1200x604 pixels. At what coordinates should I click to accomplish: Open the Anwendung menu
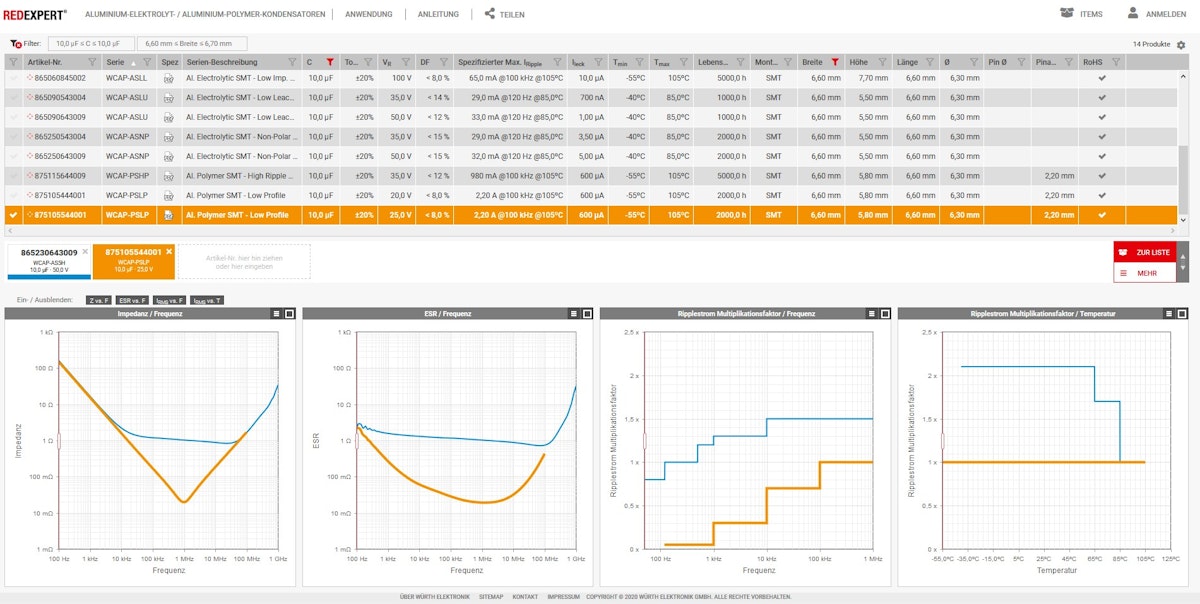click(368, 14)
